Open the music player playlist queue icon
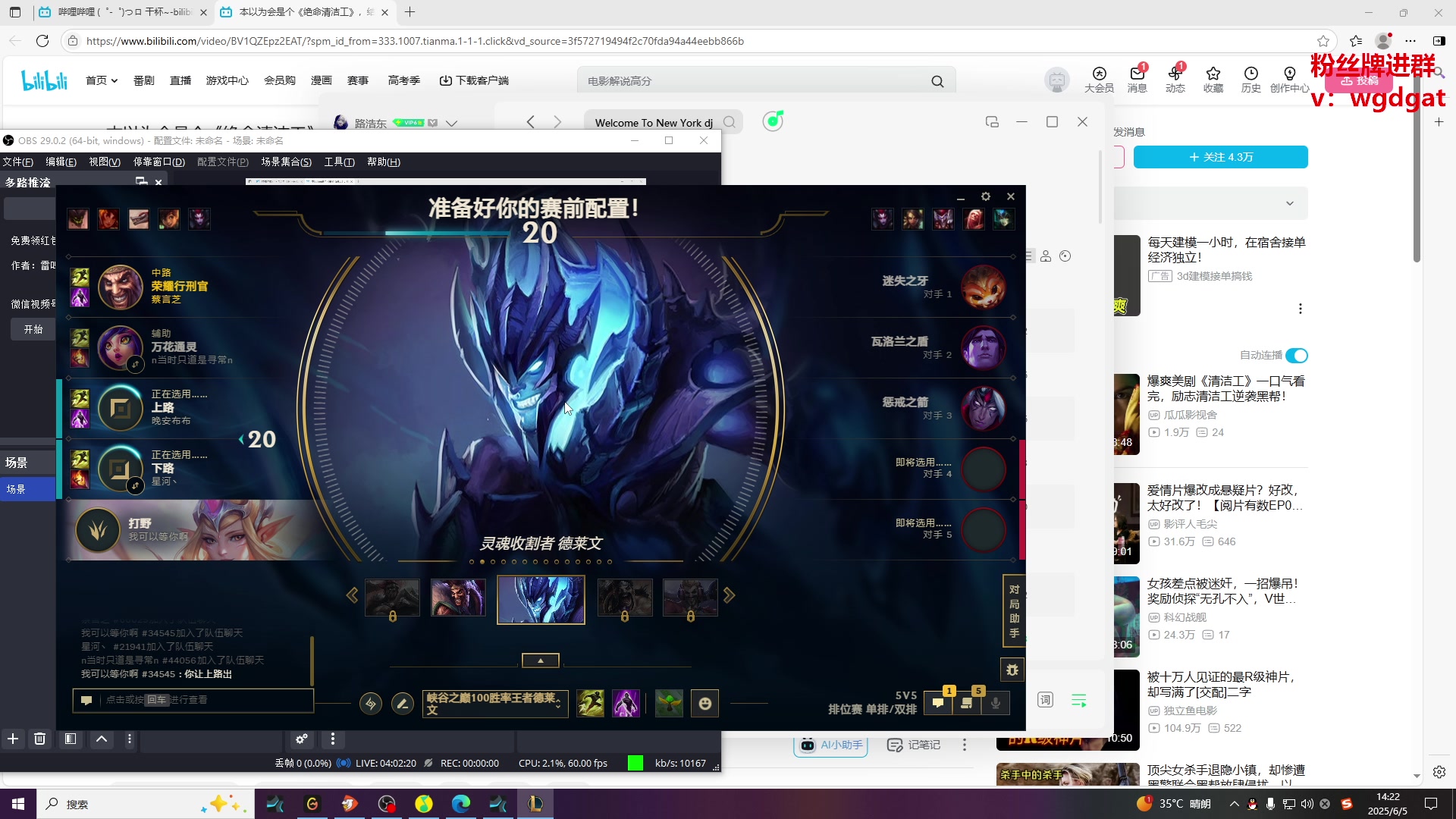Screen dimensions: 1456x819 [x=1079, y=700]
